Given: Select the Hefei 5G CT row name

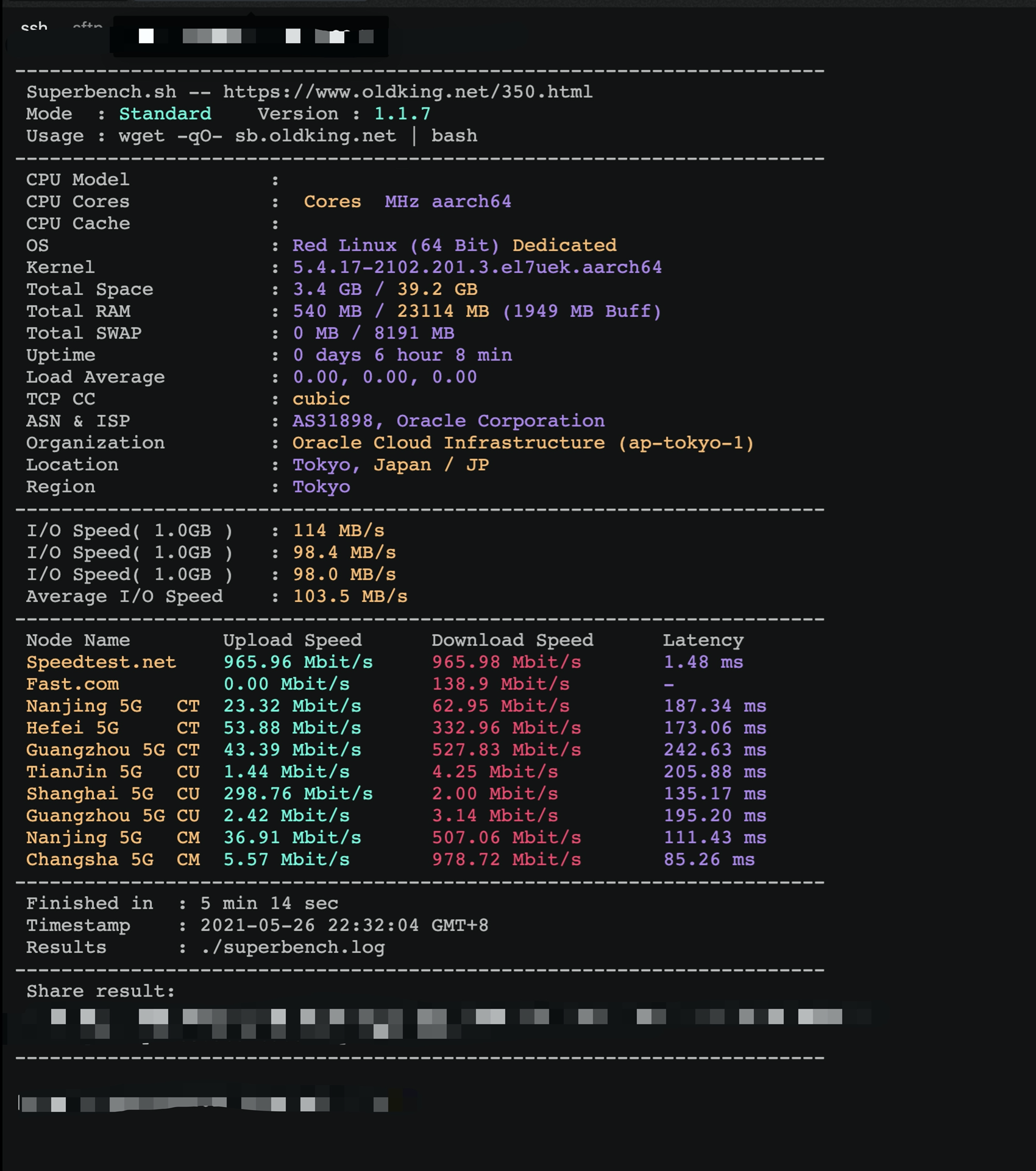Looking at the screenshot, I should pyautogui.click(x=113, y=728).
